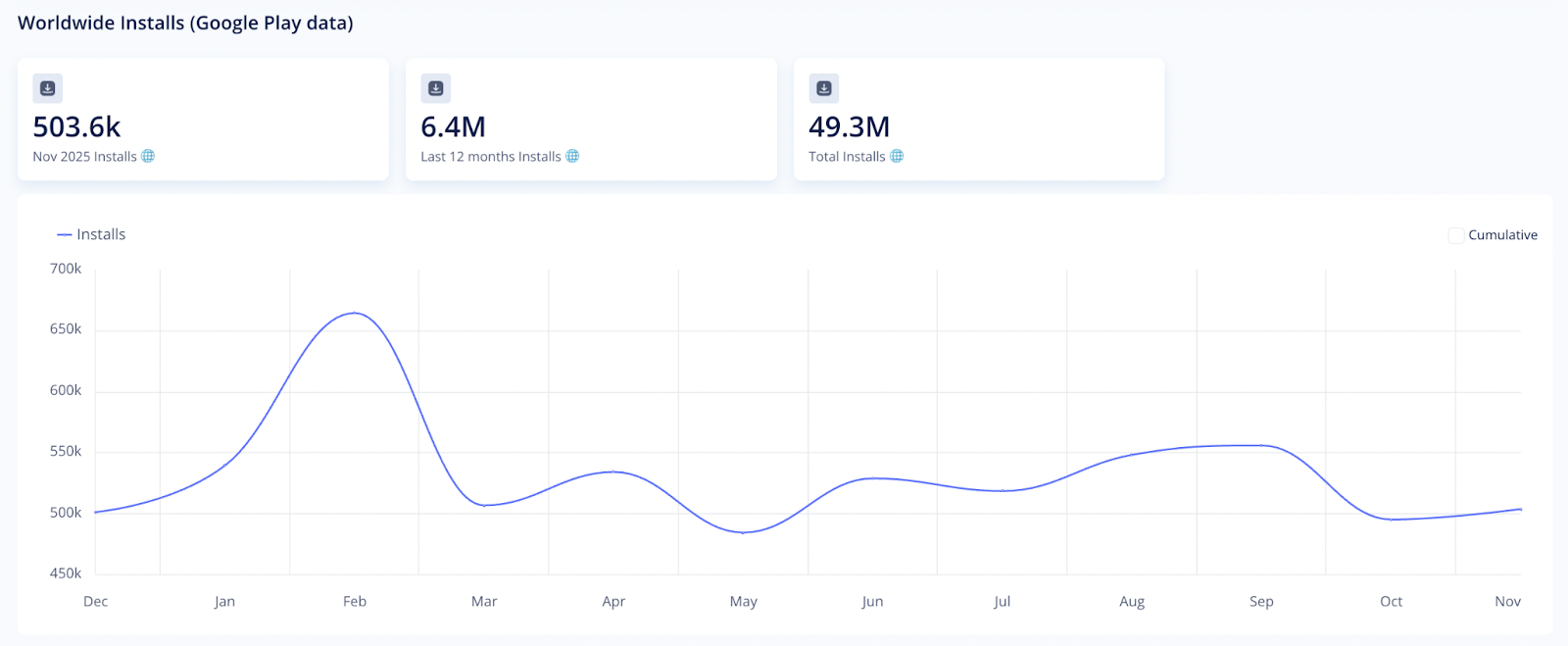Click the download icon above 49.3M
This screenshot has width=1568, height=646.
click(x=823, y=88)
